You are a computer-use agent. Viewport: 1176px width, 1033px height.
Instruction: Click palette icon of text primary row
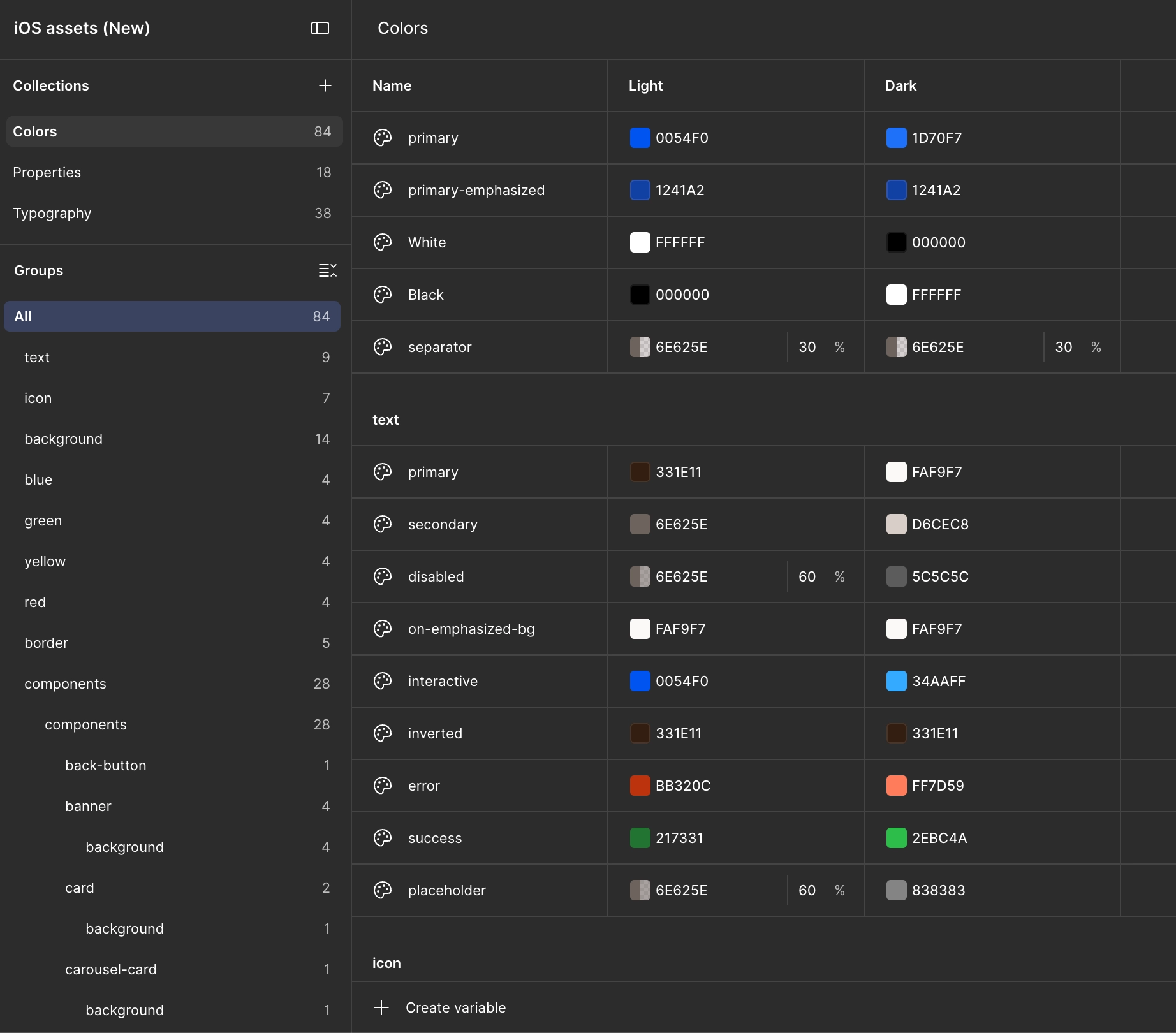[x=383, y=472]
